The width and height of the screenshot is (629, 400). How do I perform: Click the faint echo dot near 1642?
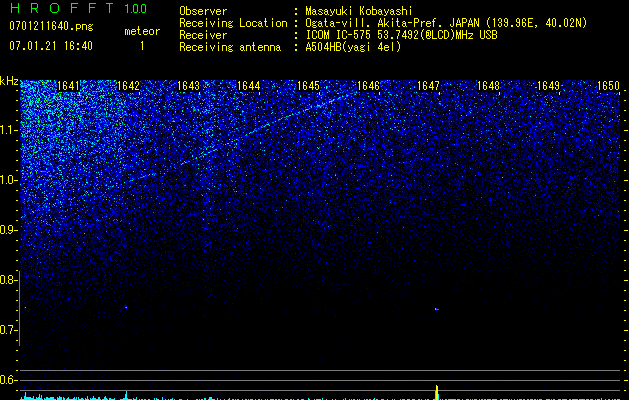point(126,307)
